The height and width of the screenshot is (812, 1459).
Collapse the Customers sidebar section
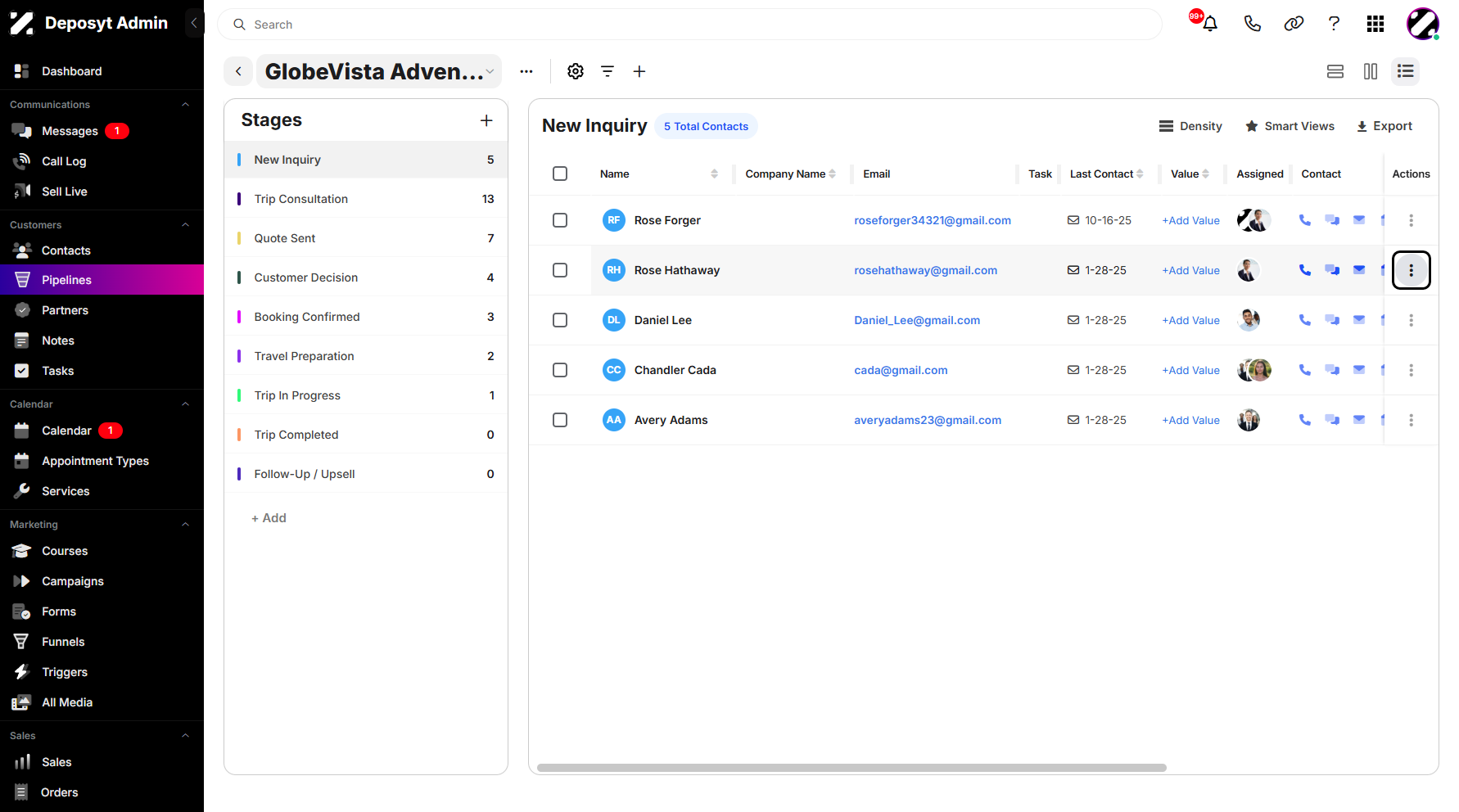pos(185,225)
